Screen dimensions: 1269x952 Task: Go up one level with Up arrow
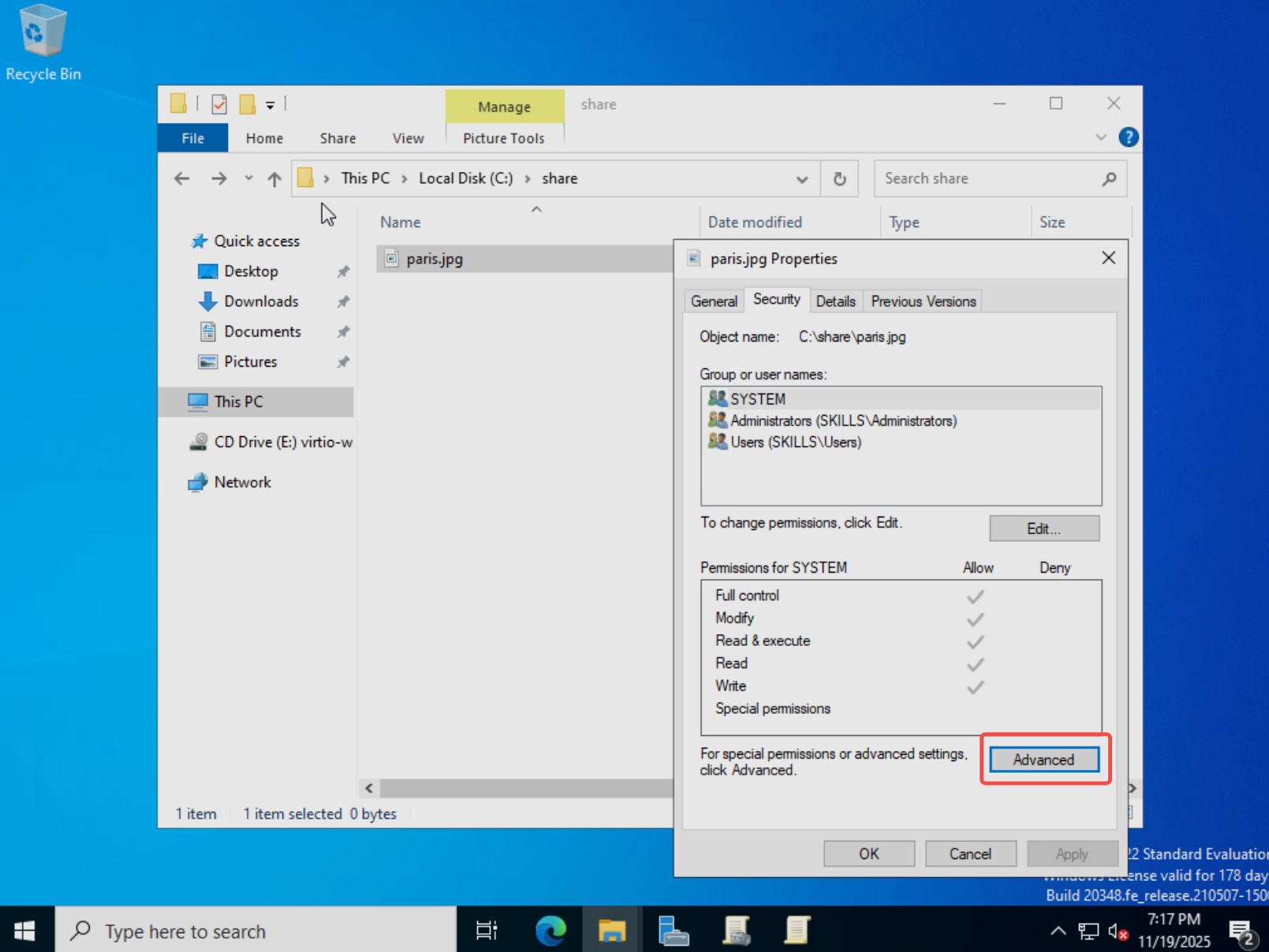(x=274, y=179)
